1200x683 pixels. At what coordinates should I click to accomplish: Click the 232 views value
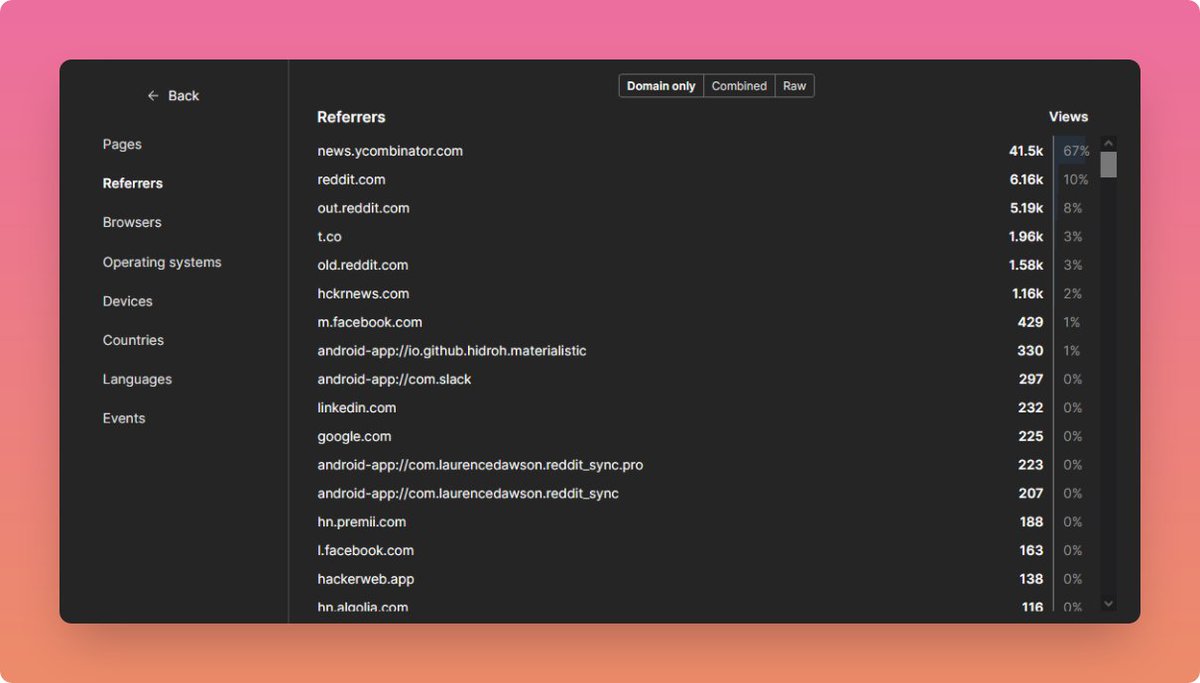(x=1030, y=408)
